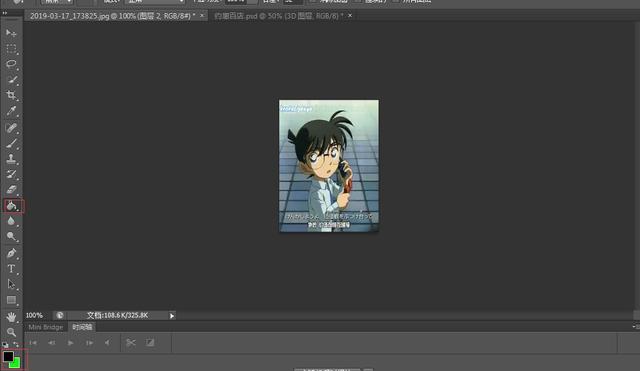Select the Brush tool
This screenshot has height=371, width=640.
pyautogui.click(x=11, y=143)
